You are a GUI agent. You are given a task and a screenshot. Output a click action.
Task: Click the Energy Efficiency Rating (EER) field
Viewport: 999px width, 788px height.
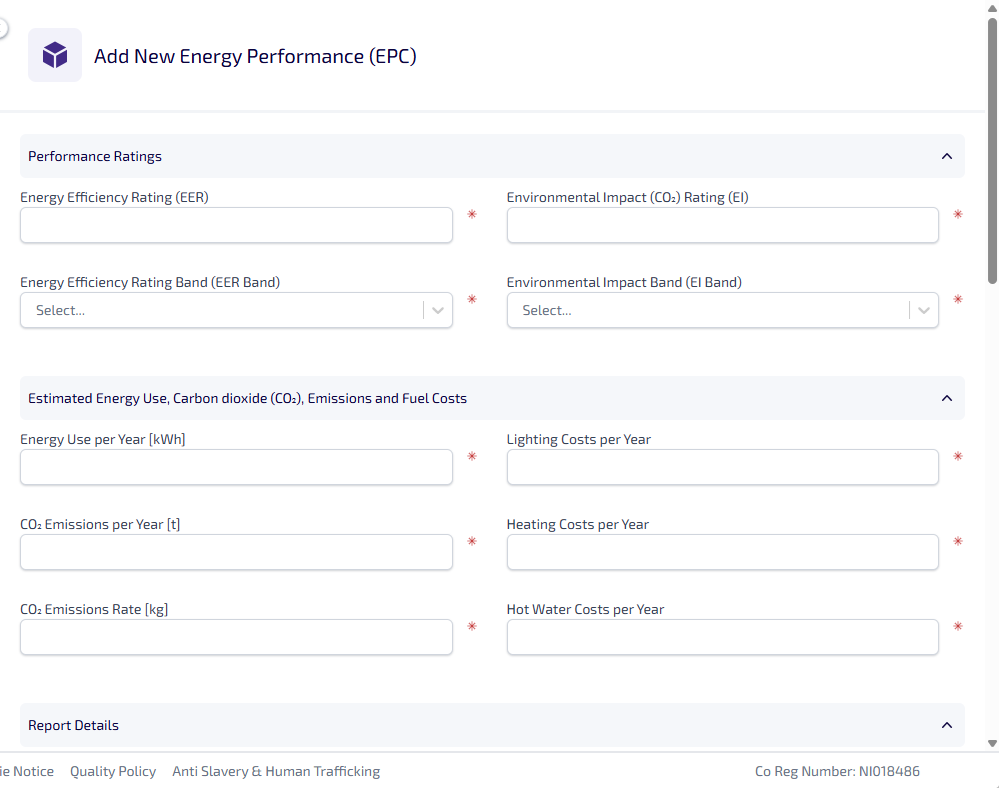click(236, 225)
